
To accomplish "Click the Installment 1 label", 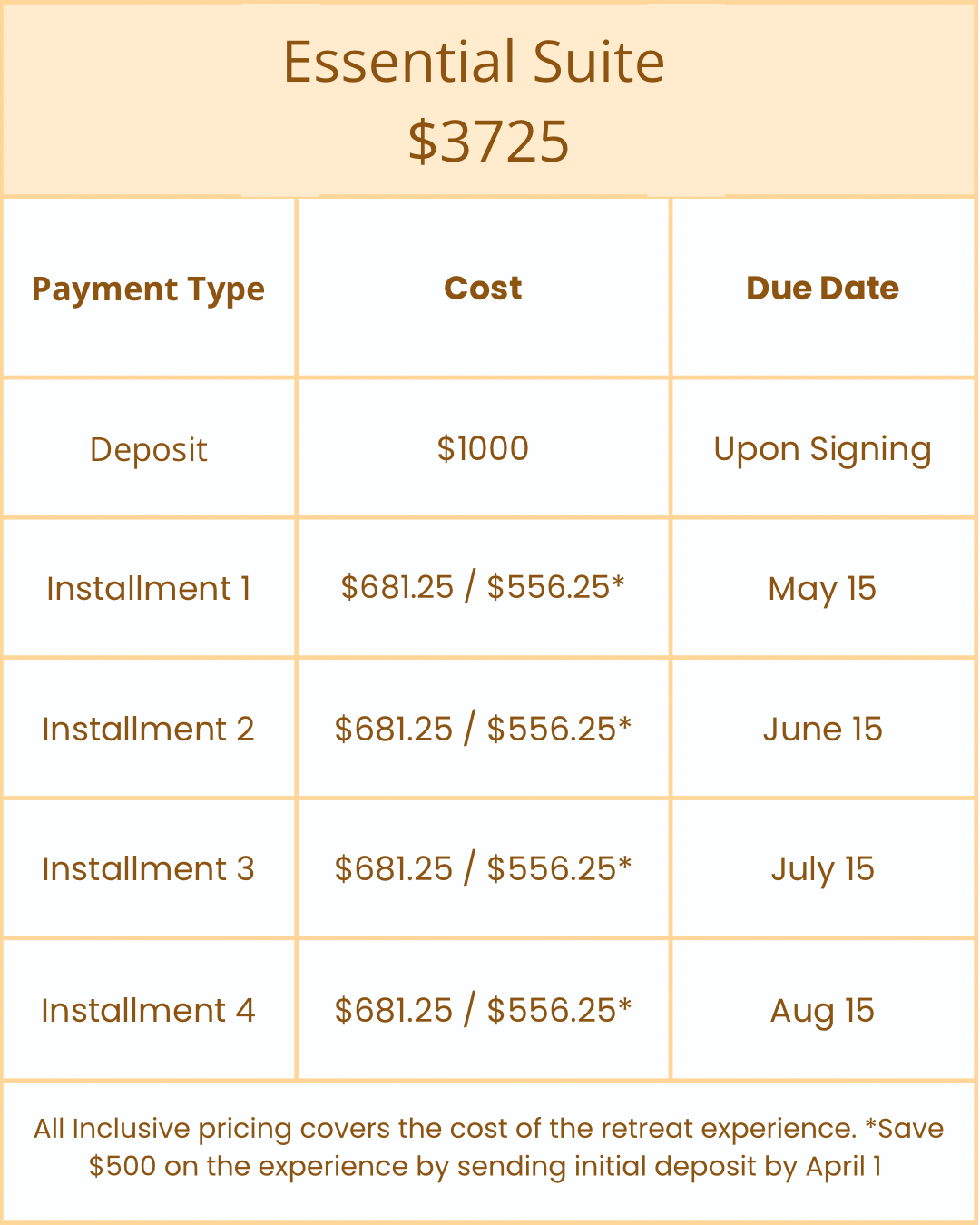I will (x=148, y=588).
